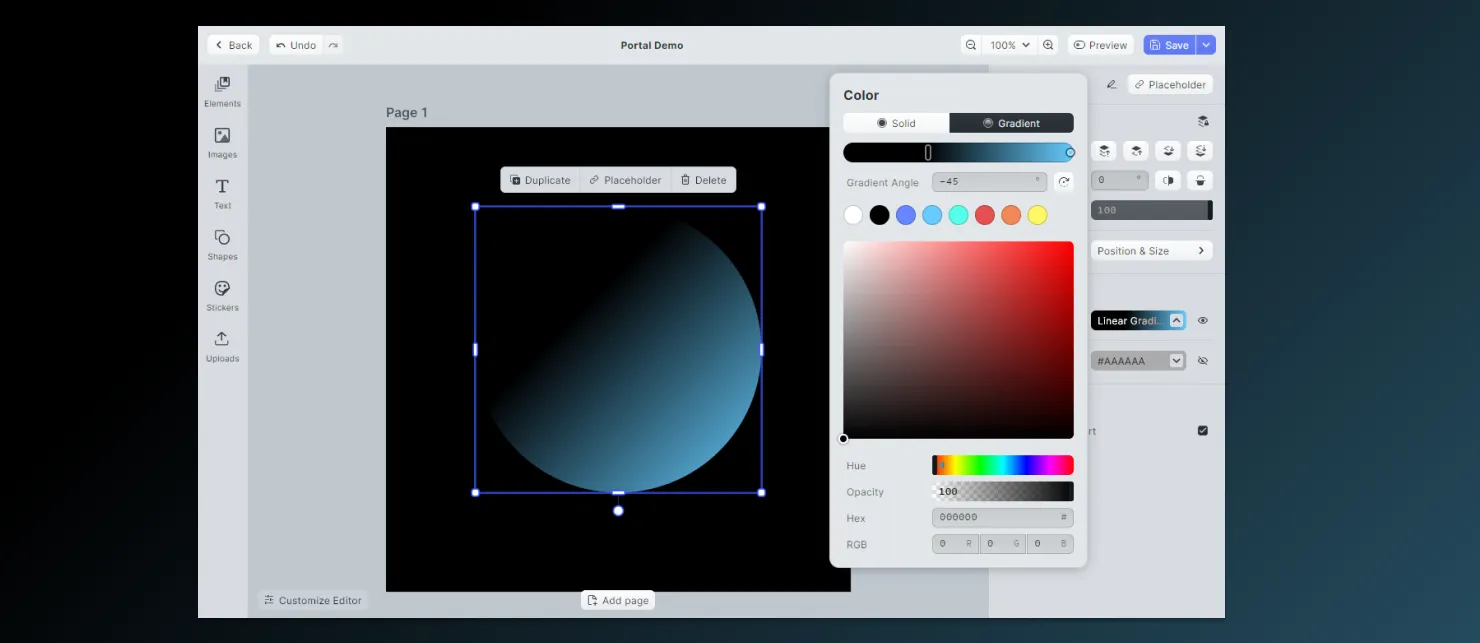
Task: Open the Save options dropdown arrow
Action: click(x=1207, y=45)
